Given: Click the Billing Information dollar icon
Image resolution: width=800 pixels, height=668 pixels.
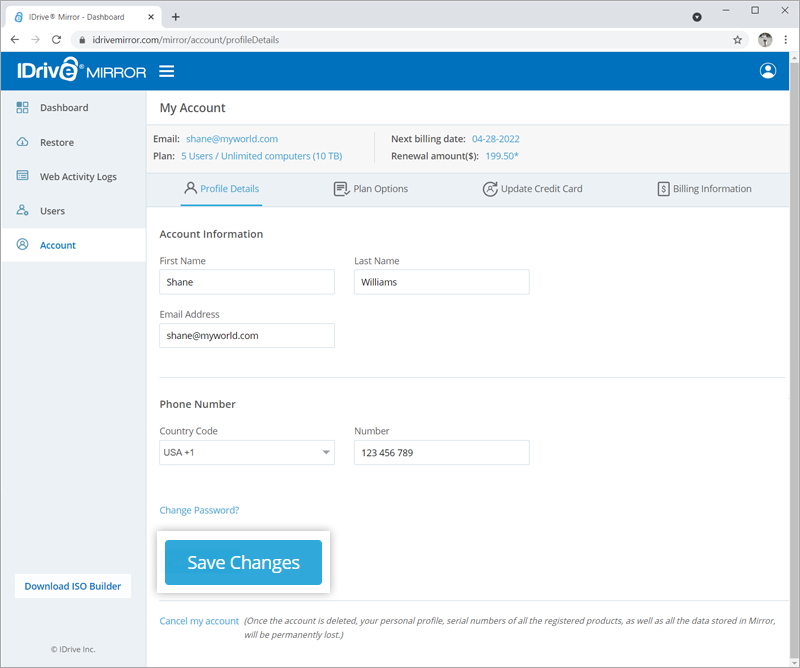Looking at the screenshot, I should [x=663, y=188].
